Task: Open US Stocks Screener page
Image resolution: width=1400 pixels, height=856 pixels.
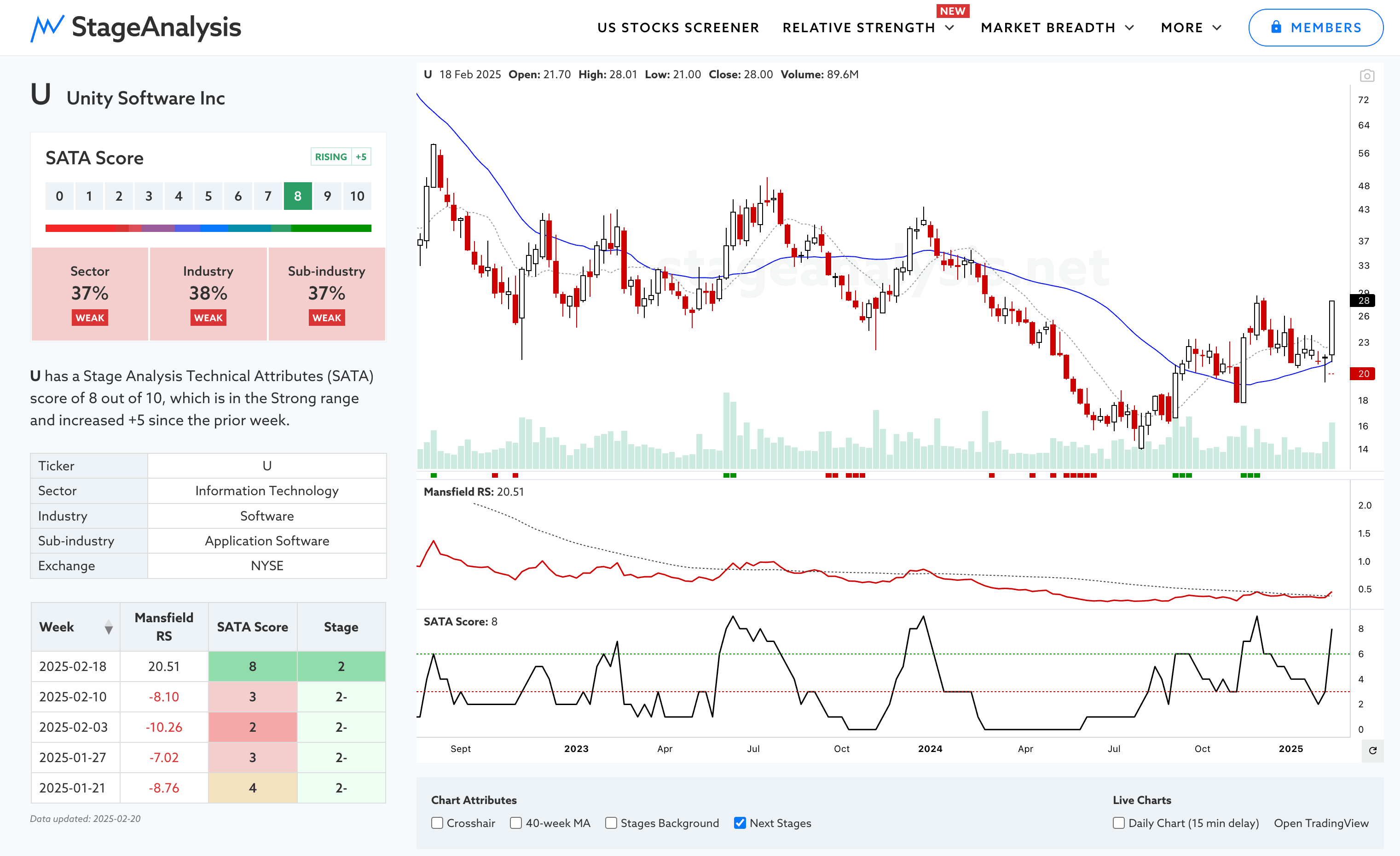Action: [x=678, y=28]
